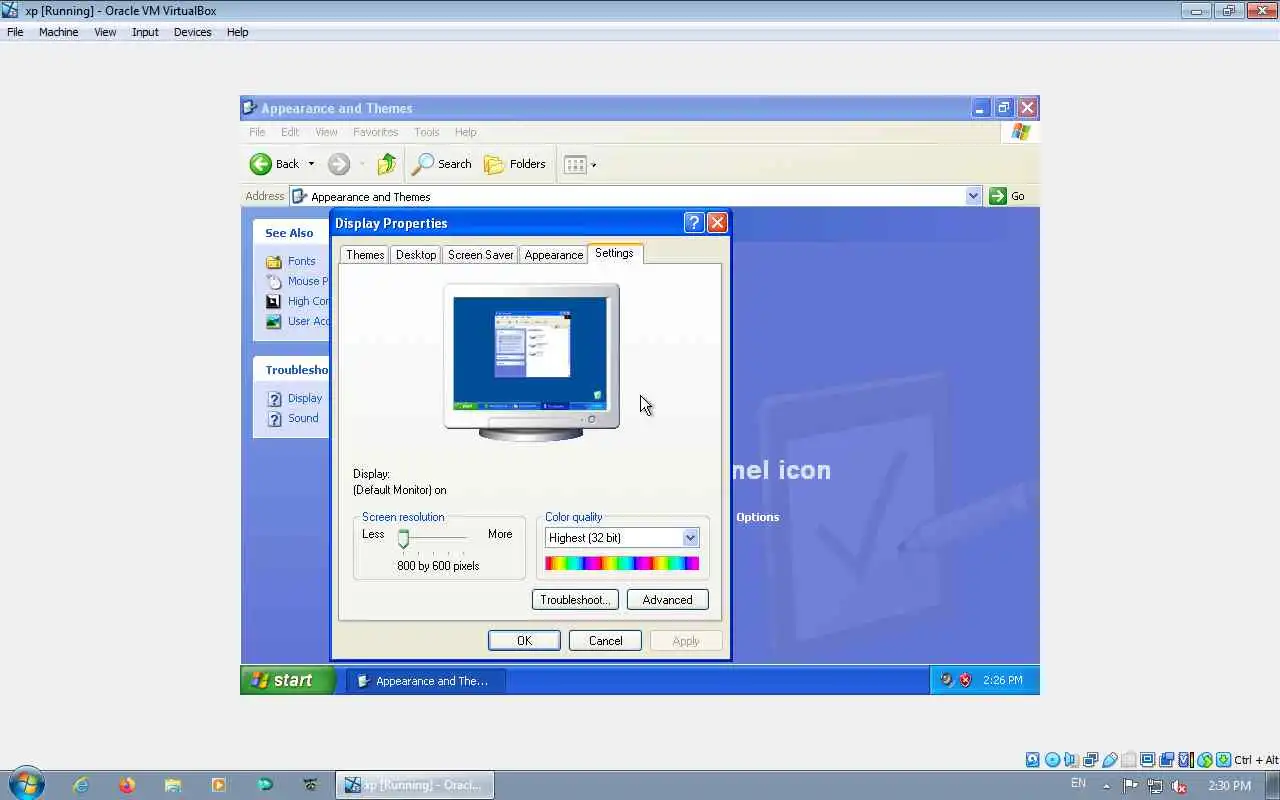Viewport: 1280px width, 800px height.
Task: Click the VirtualBox optical drive status icon
Action: 1052,760
